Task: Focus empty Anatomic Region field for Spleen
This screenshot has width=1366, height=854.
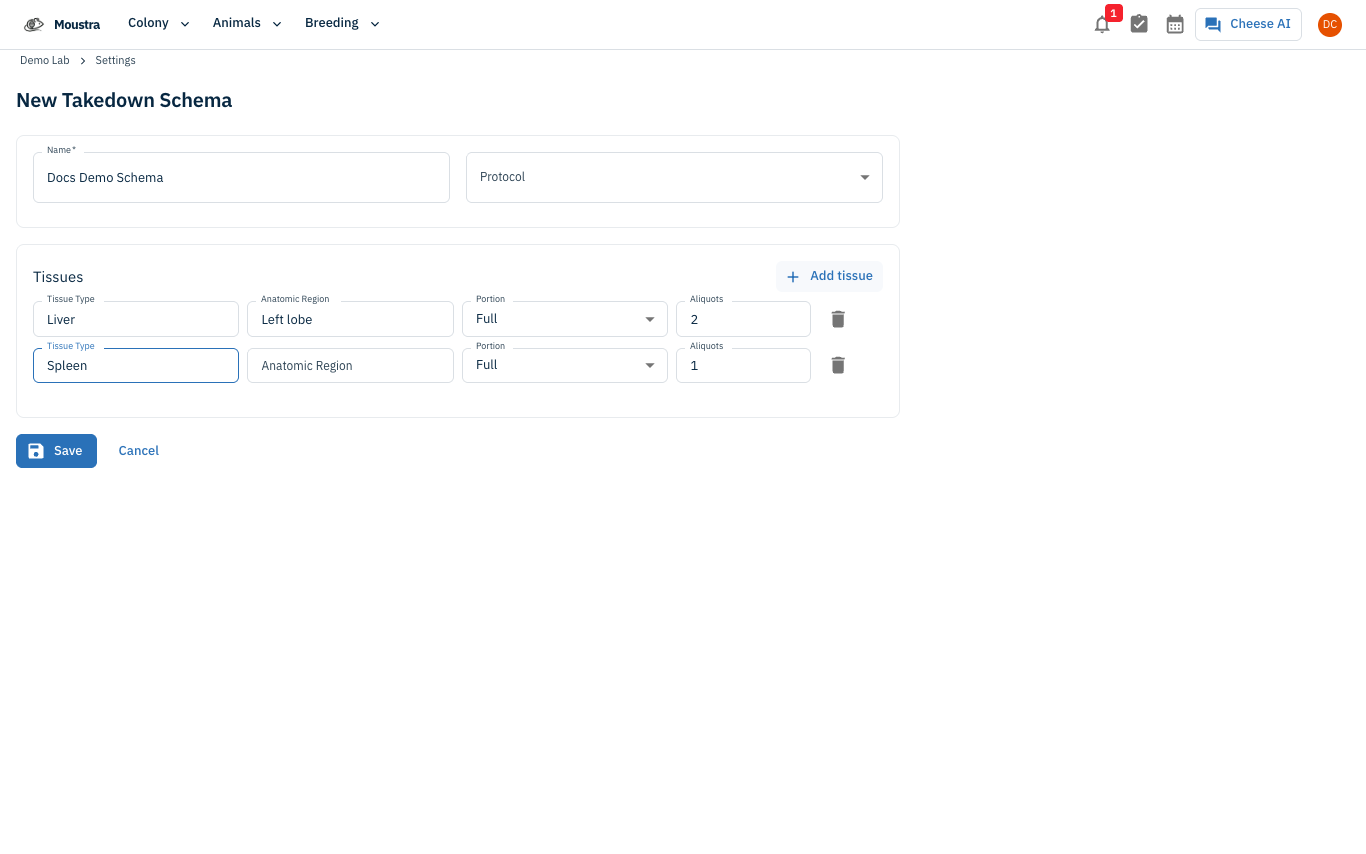Action: click(x=350, y=365)
